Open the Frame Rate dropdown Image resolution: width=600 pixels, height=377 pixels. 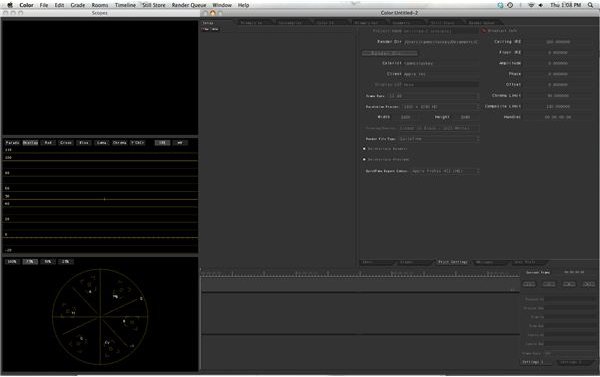pyautogui.click(x=434, y=96)
